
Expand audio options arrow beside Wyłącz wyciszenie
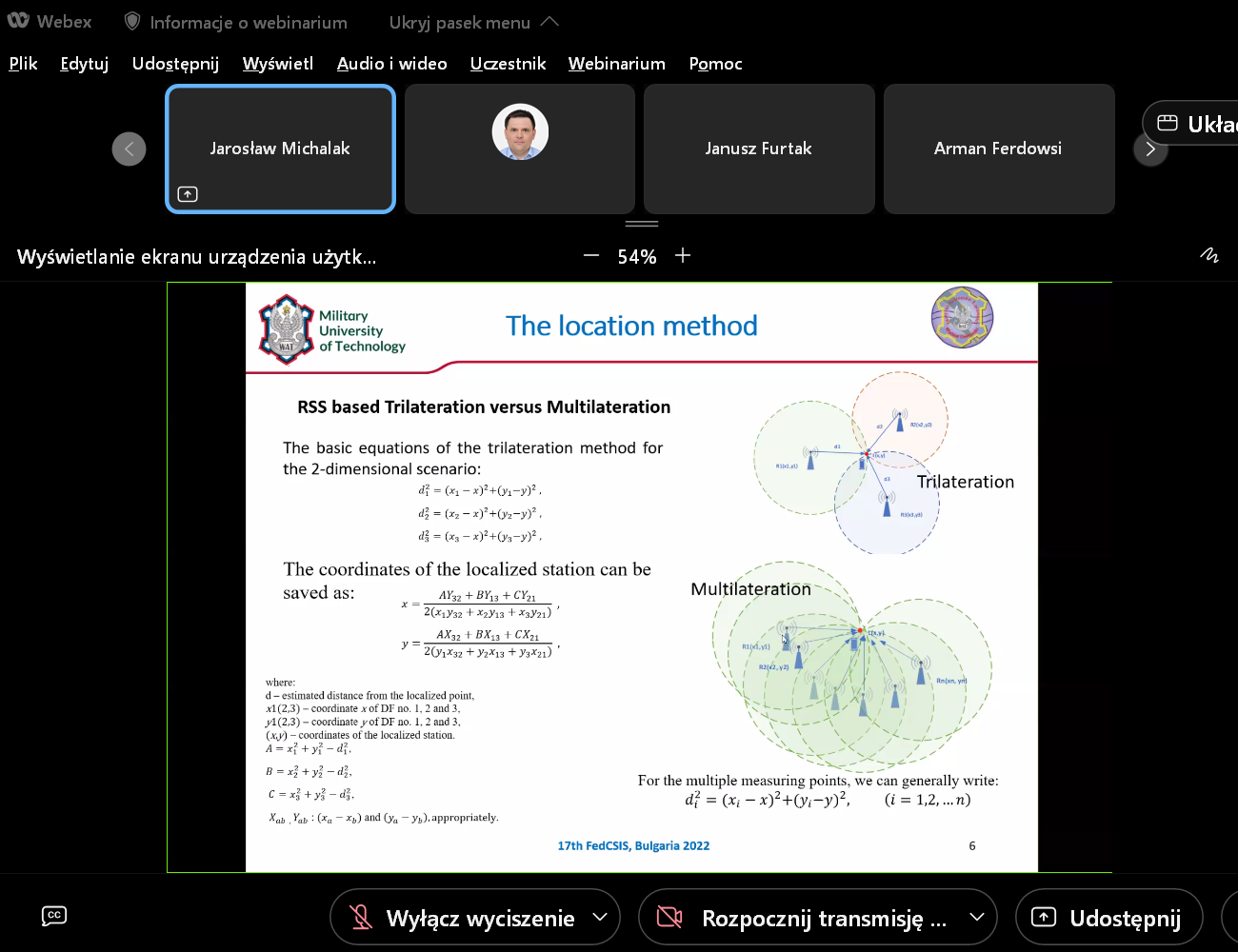point(600,918)
